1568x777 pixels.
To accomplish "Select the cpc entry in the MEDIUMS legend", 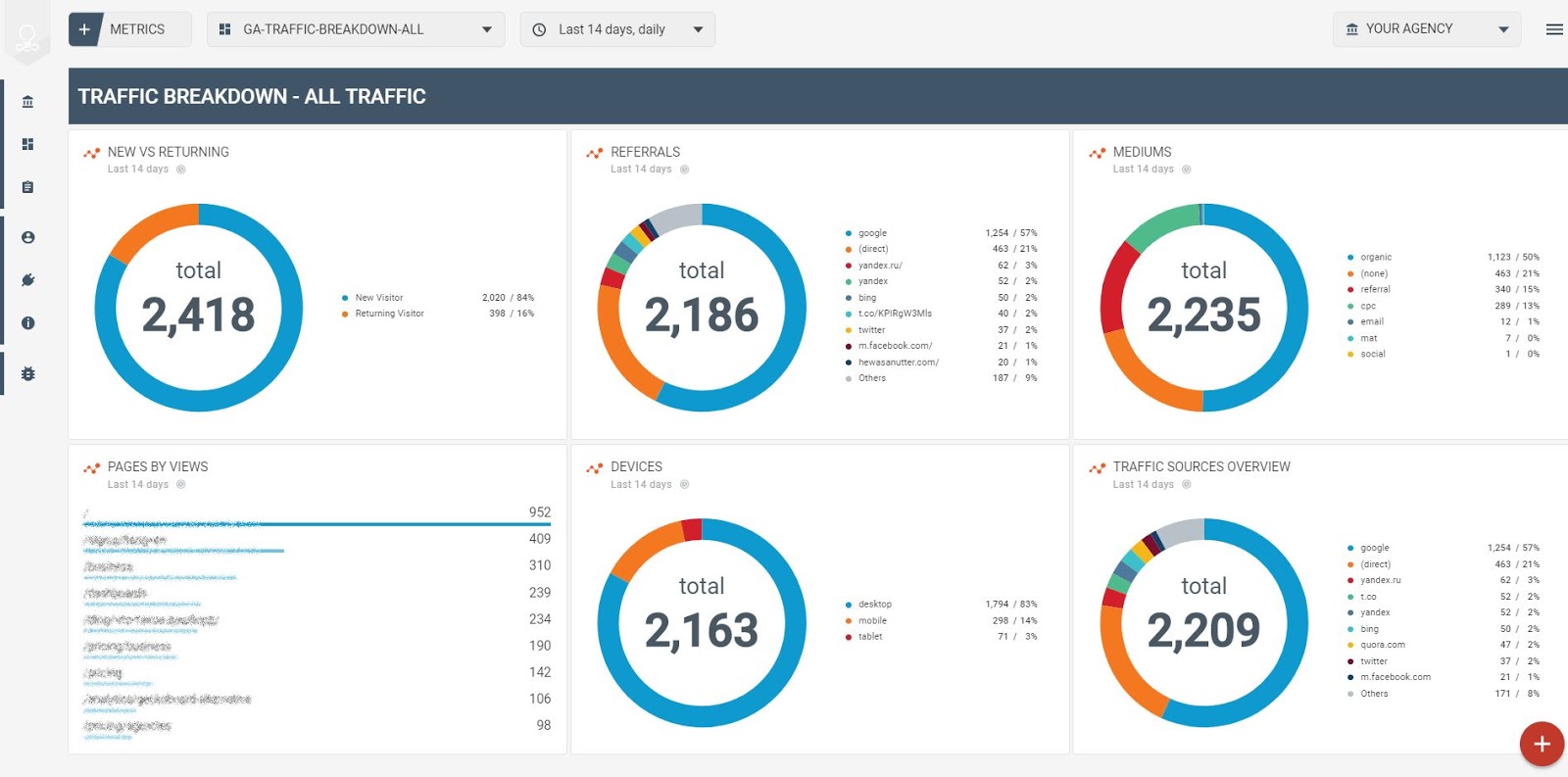I will pos(1368,306).
